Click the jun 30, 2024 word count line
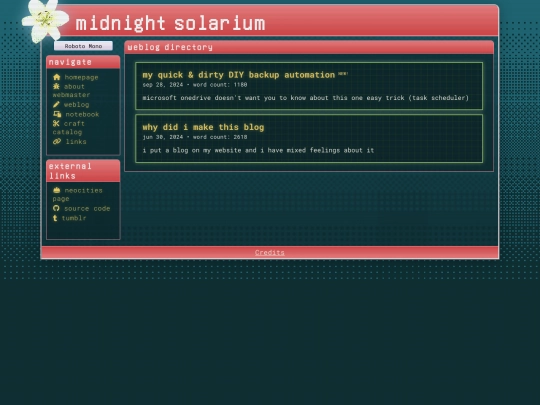Viewport: 540px width, 405px height. click(x=195, y=137)
